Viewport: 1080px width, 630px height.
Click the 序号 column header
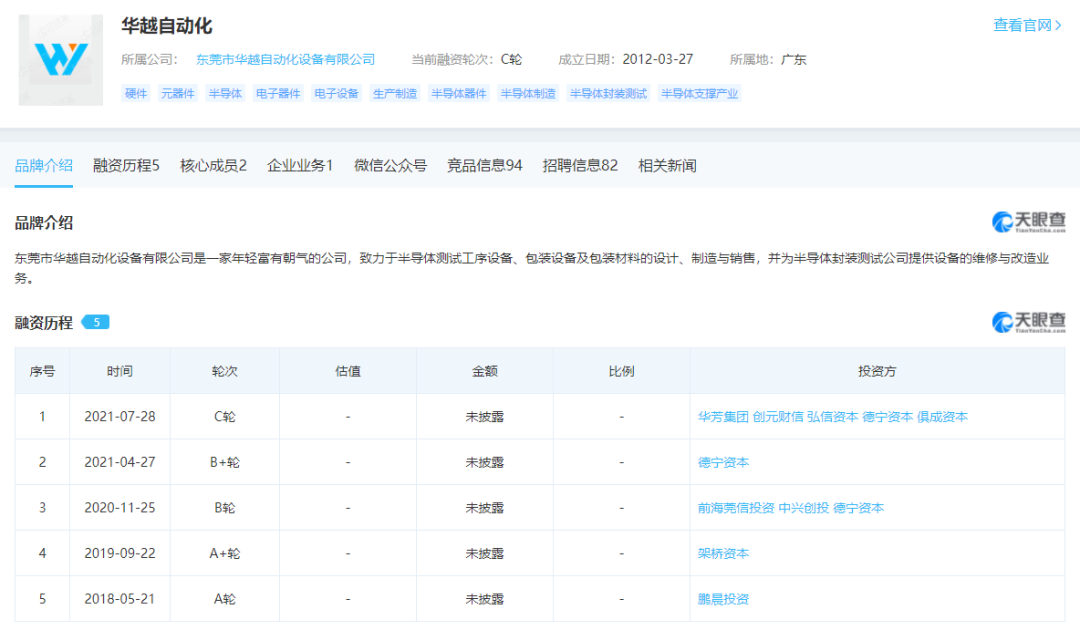(x=42, y=371)
